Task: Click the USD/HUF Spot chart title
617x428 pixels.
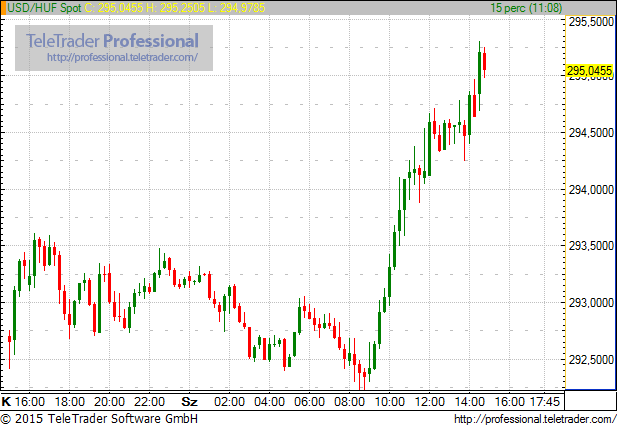Action: point(44,8)
